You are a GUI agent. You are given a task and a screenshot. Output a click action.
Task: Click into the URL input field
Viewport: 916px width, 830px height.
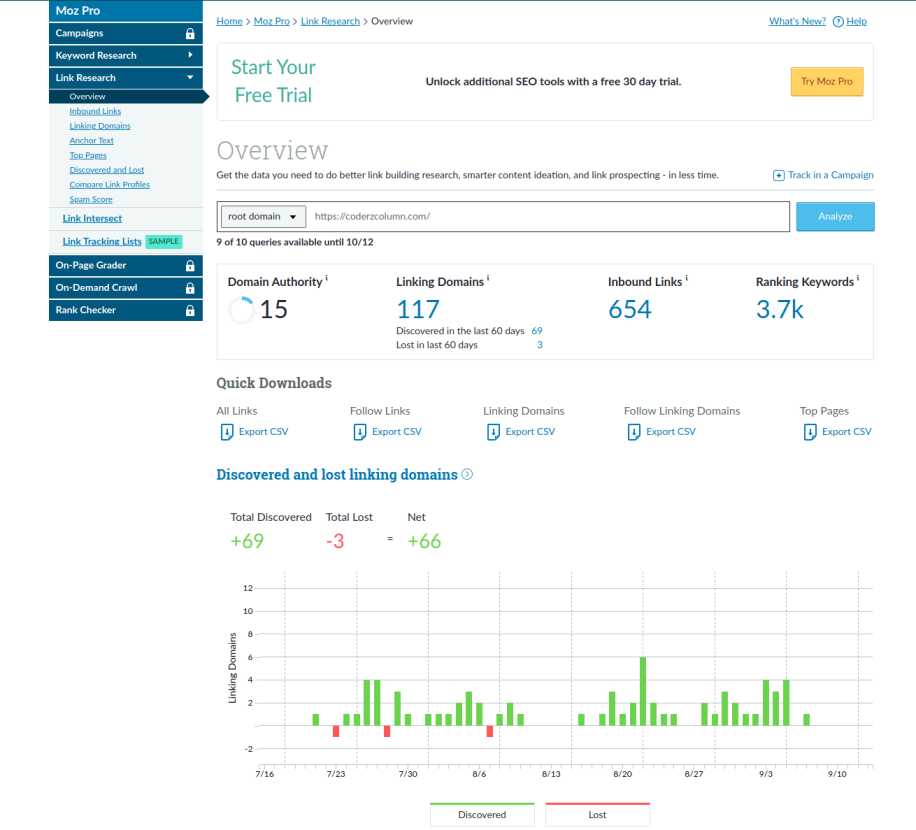pyautogui.click(x=548, y=217)
